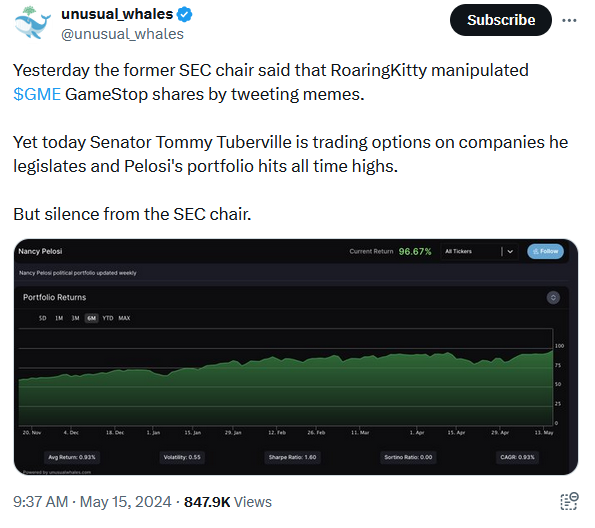Select the 1M time range
This screenshot has height=528, width=595.
tap(59, 318)
